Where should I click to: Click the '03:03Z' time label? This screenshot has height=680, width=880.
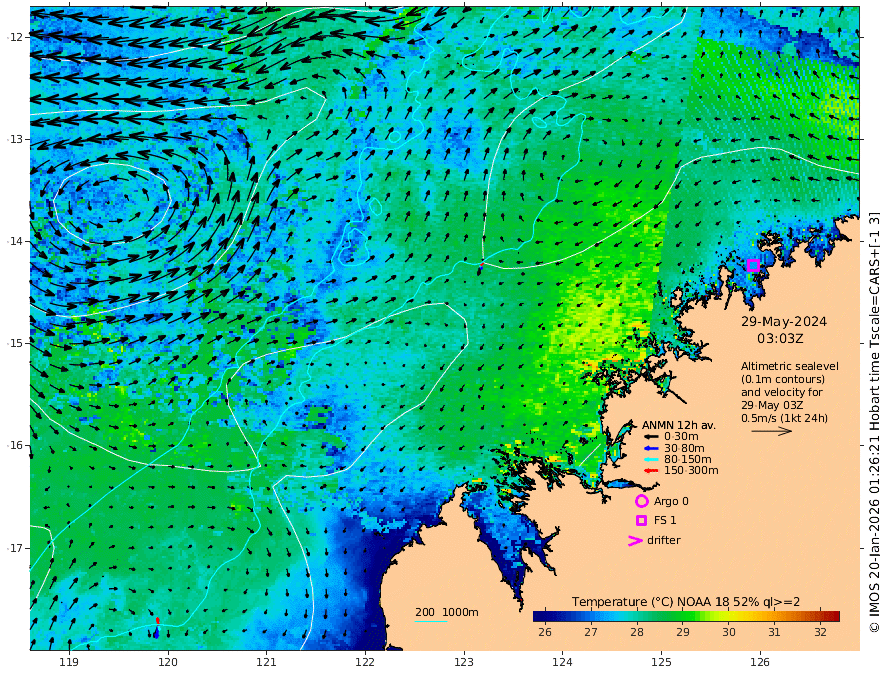(780, 339)
